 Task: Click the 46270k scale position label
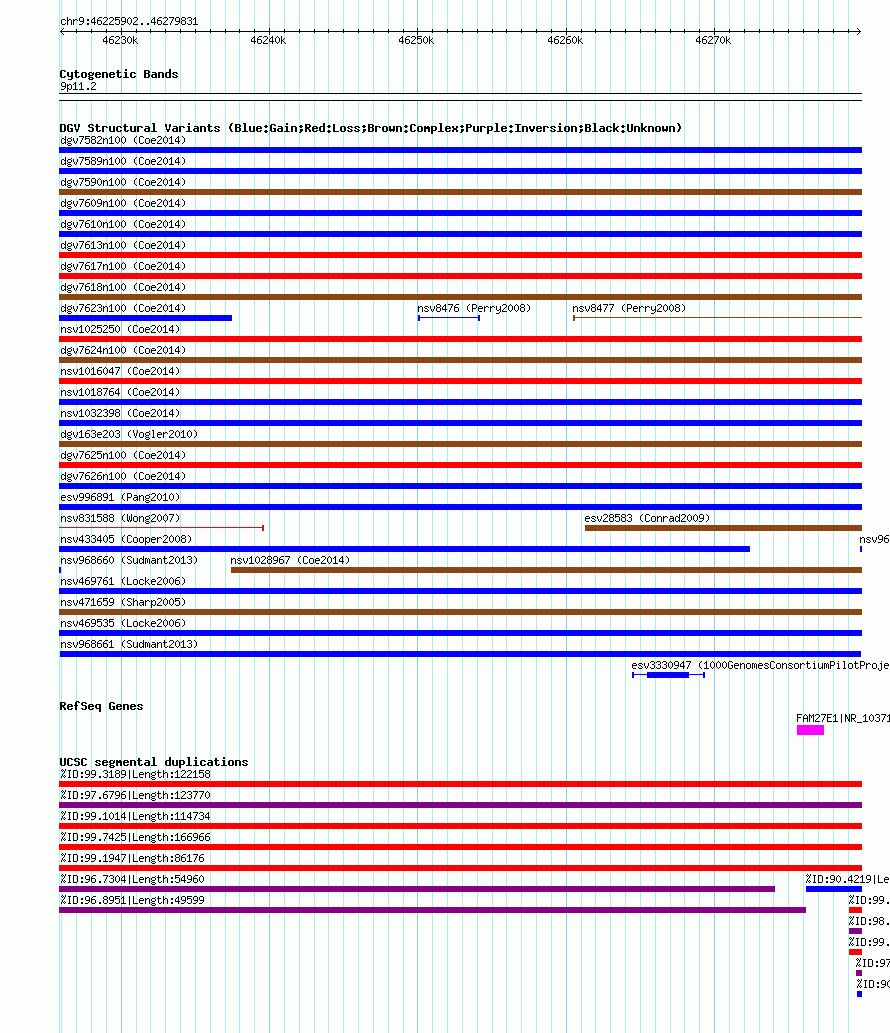click(x=713, y=40)
